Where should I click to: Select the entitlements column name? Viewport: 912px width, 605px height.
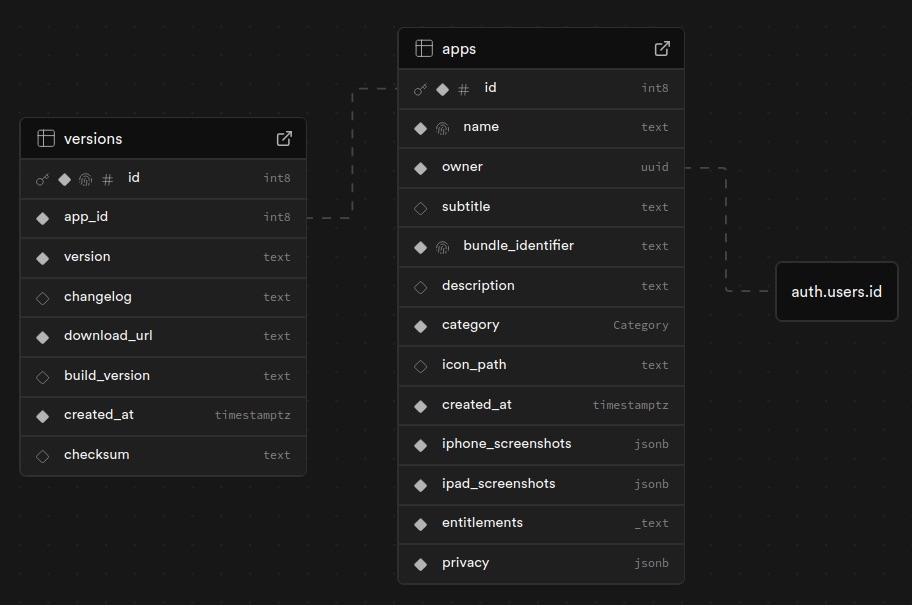pos(482,523)
